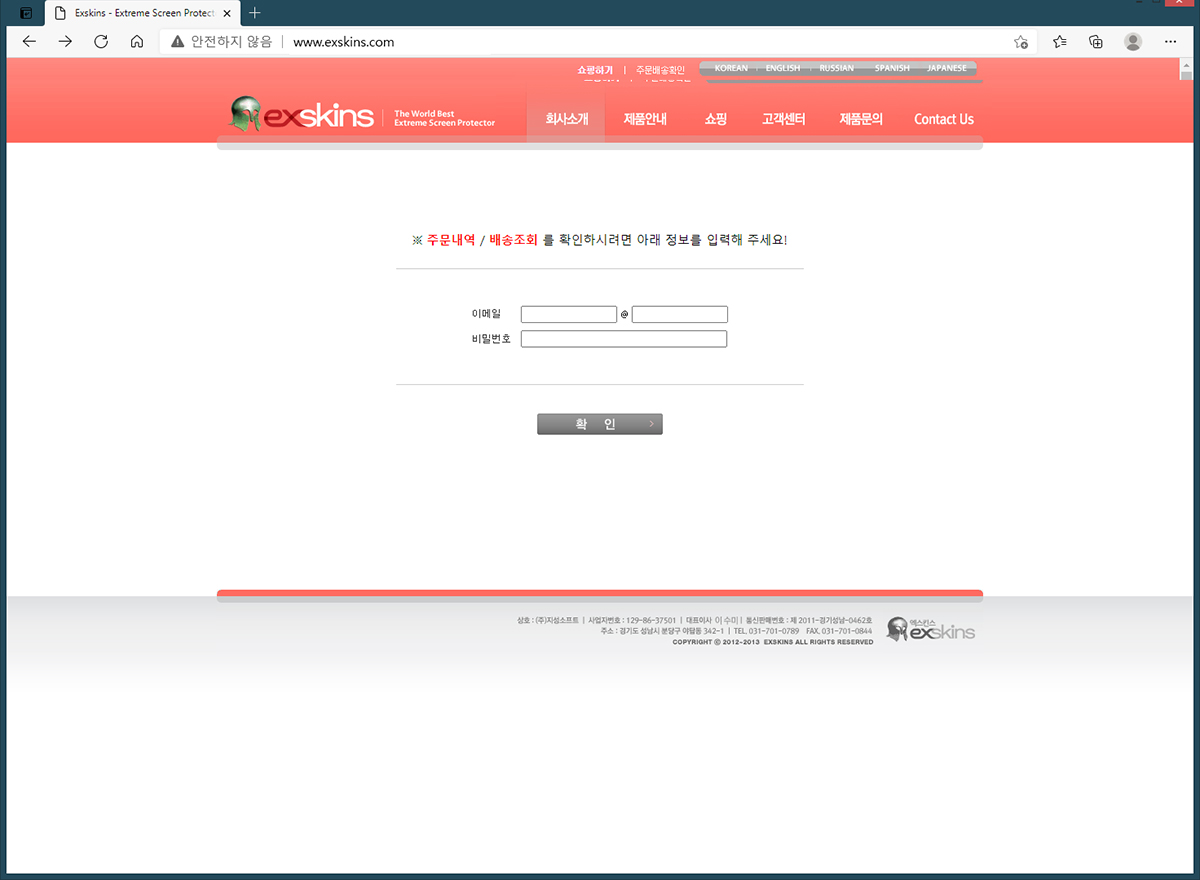Click the email domain field after @

pyautogui.click(x=680, y=314)
